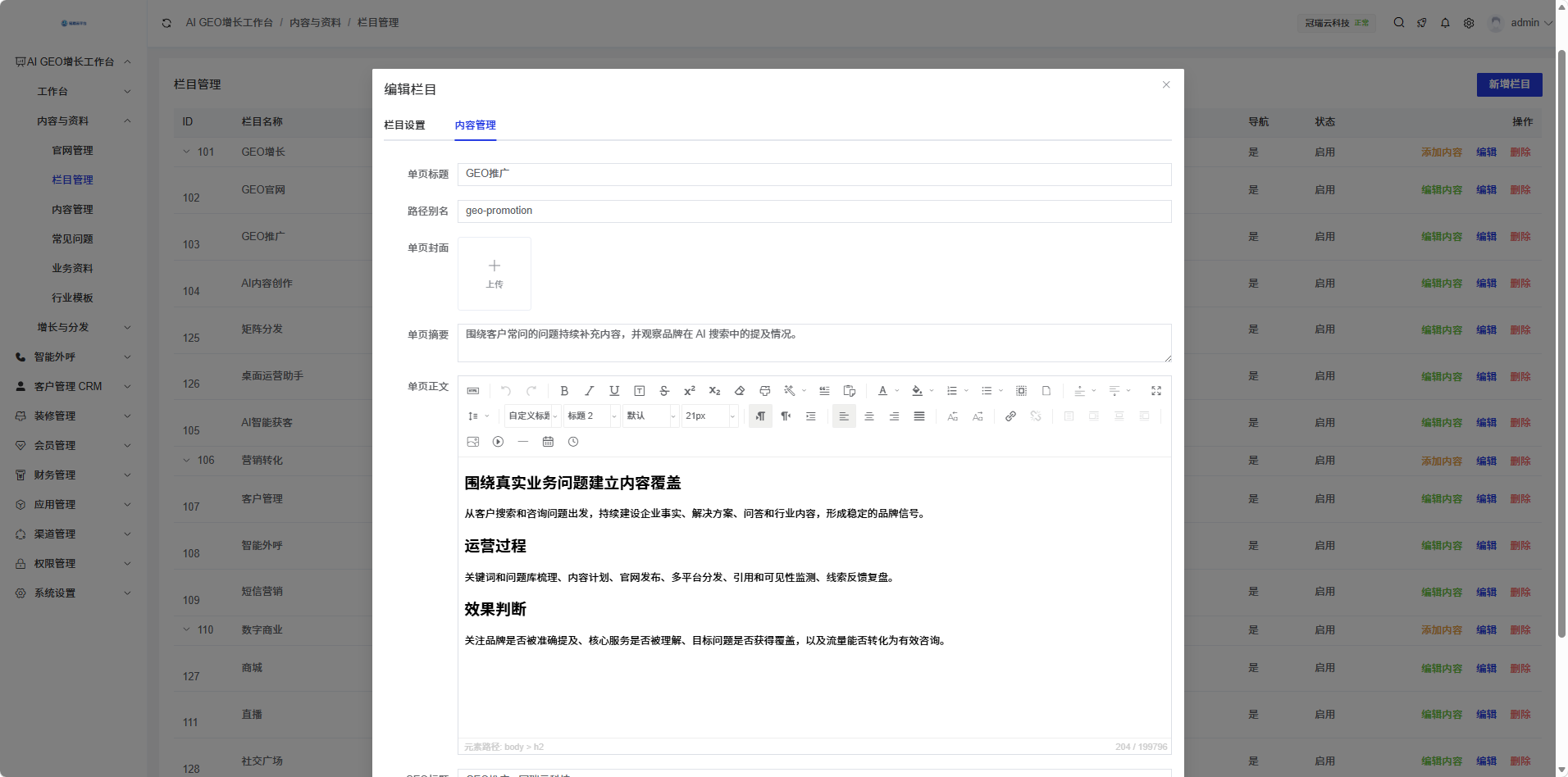
Task: Apply italic formatting in editor toolbar
Action: pos(589,391)
